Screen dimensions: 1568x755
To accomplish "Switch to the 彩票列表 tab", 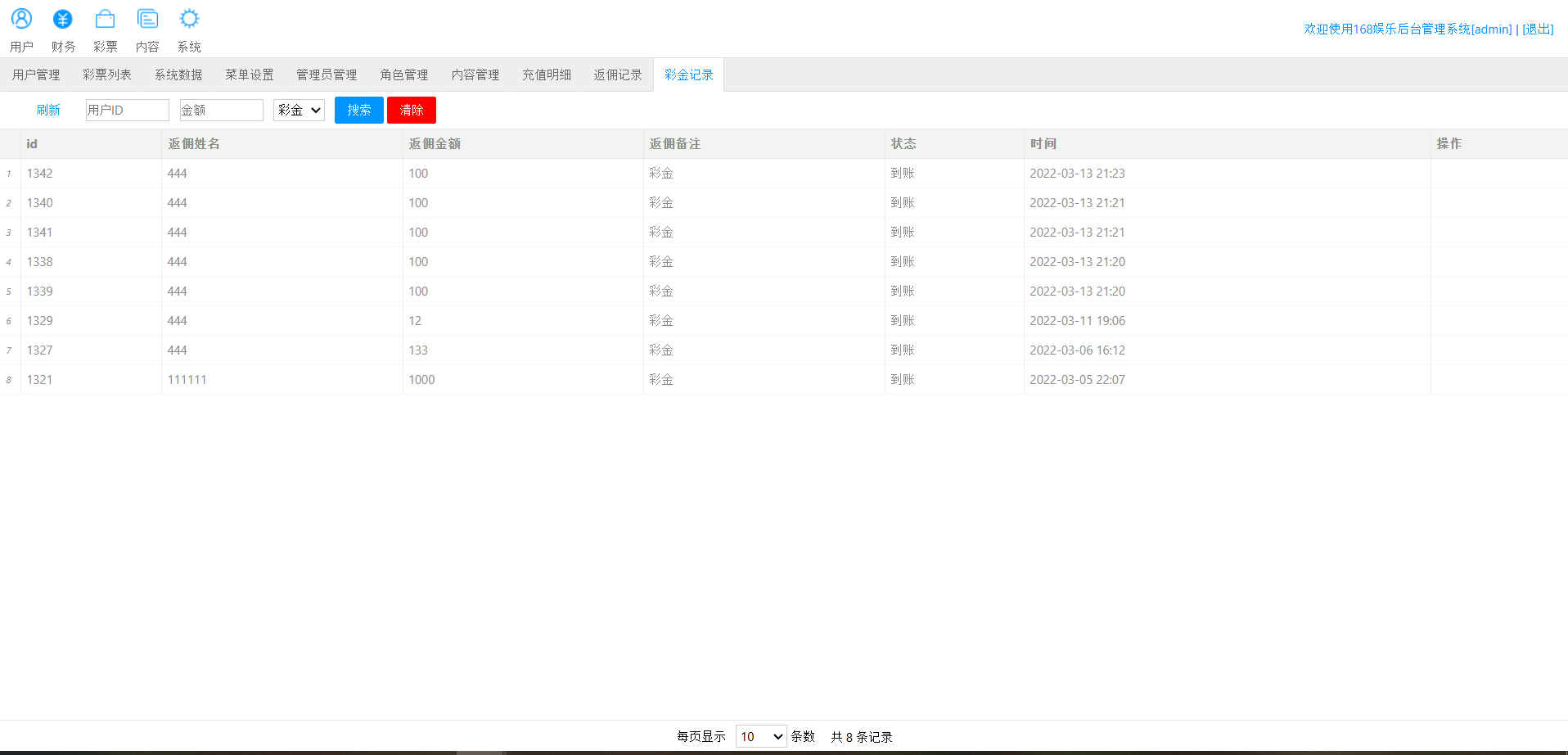I will click(107, 75).
